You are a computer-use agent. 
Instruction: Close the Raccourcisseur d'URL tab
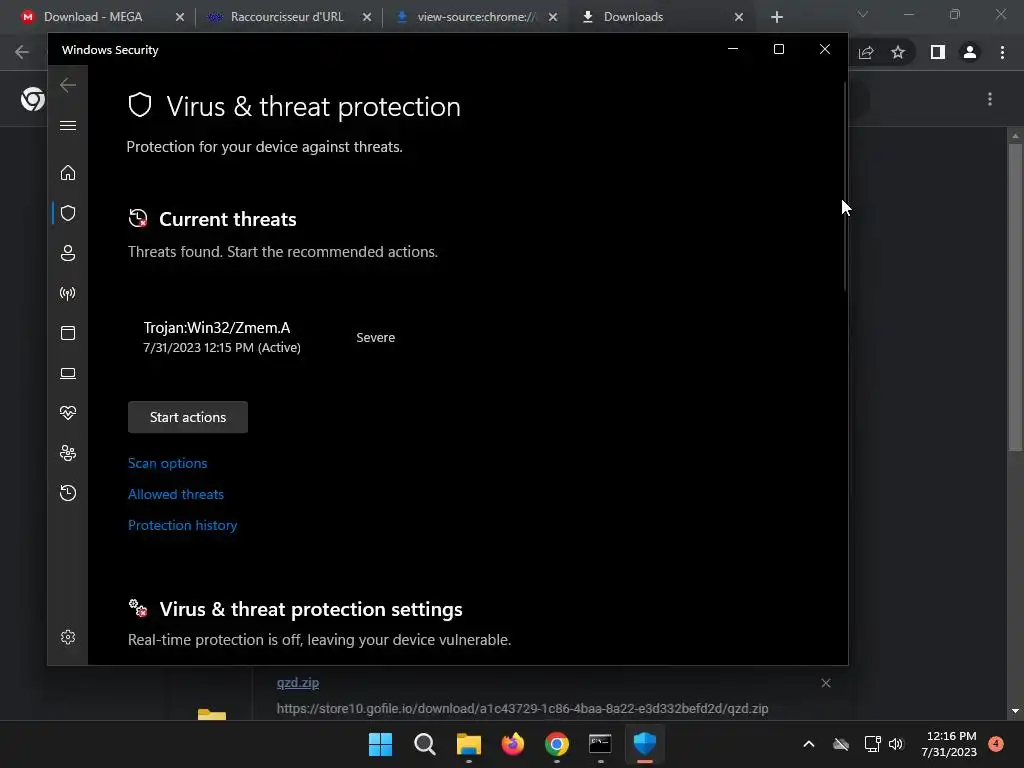click(367, 17)
